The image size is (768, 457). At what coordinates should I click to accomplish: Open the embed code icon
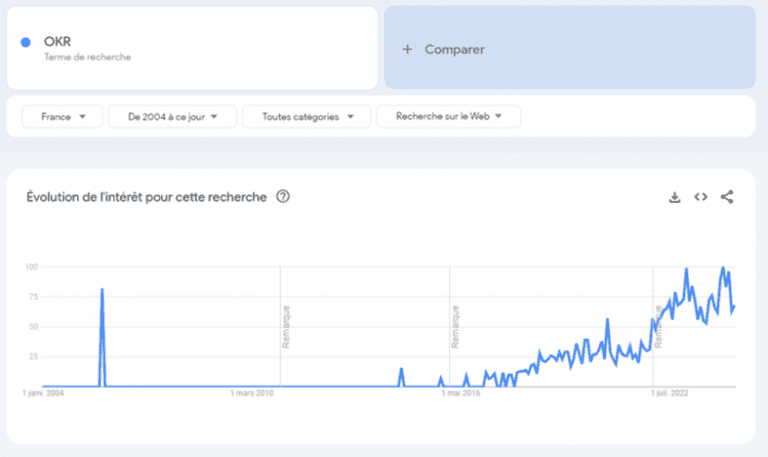pyautogui.click(x=701, y=197)
